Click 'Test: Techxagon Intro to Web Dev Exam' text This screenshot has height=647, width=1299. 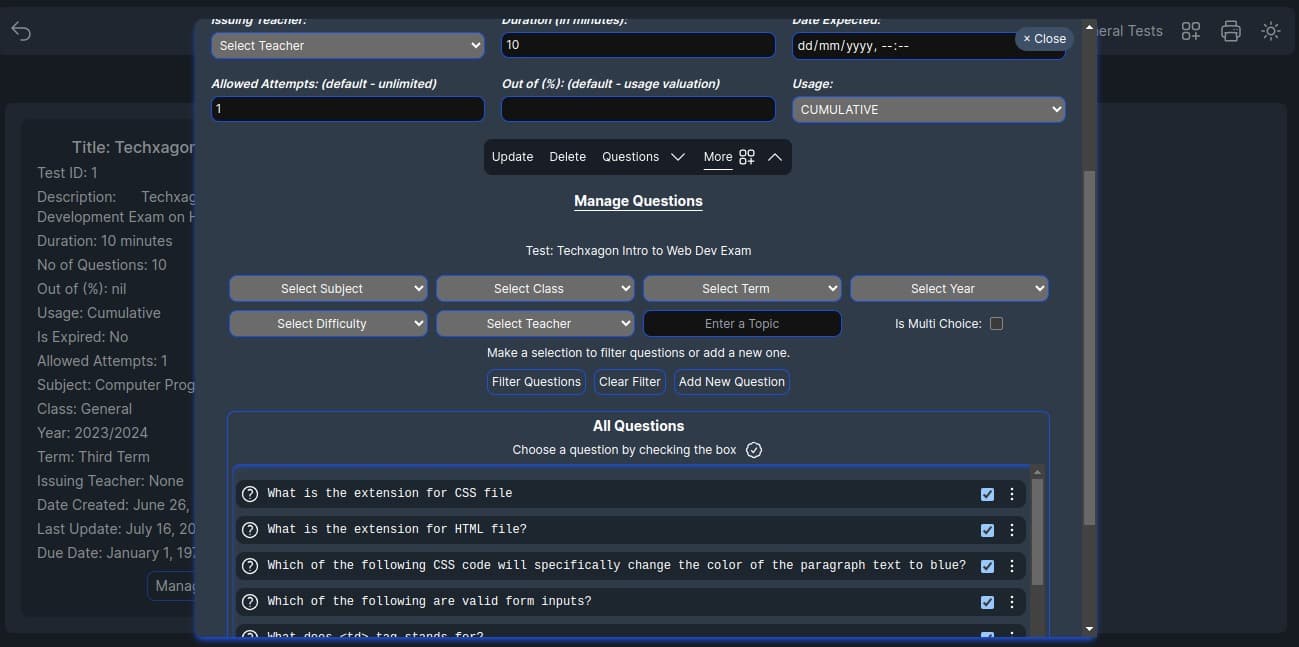click(638, 251)
